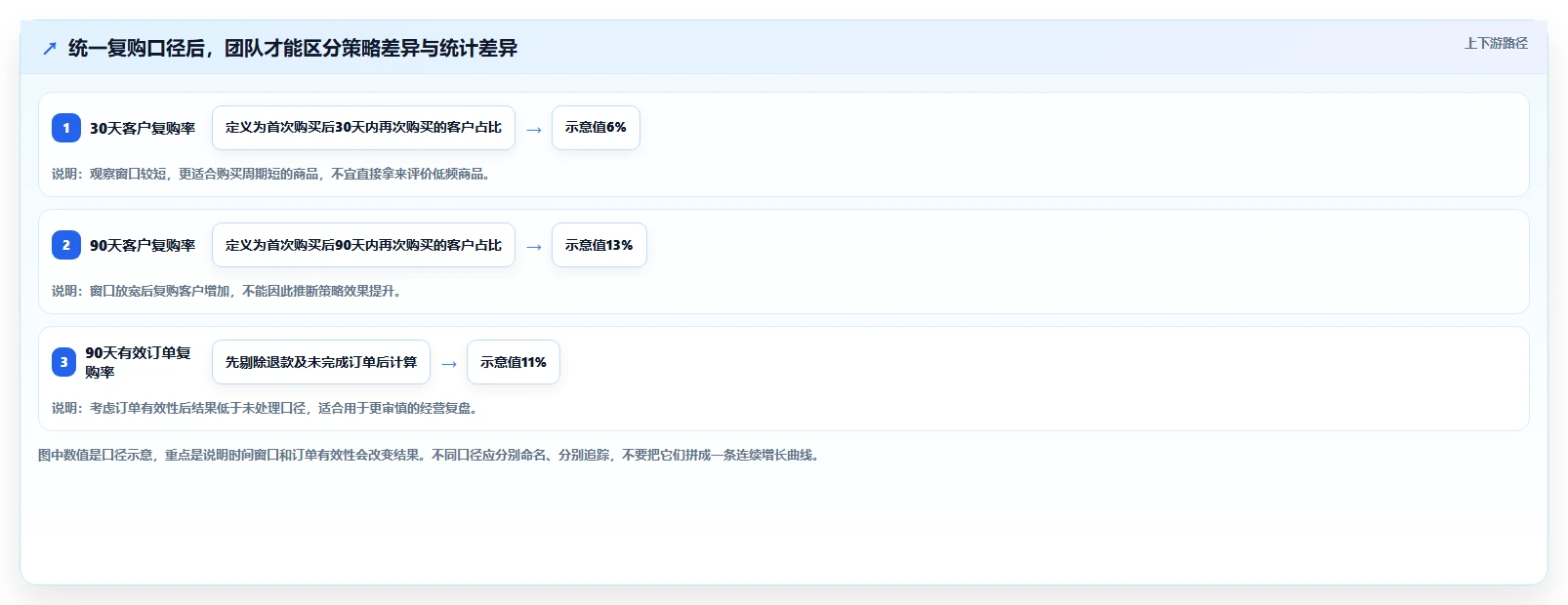Click the 90天客户复购率 label
Image resolution: width=1568 pixels, height=605 pixels.
click(x=143, y=245)
